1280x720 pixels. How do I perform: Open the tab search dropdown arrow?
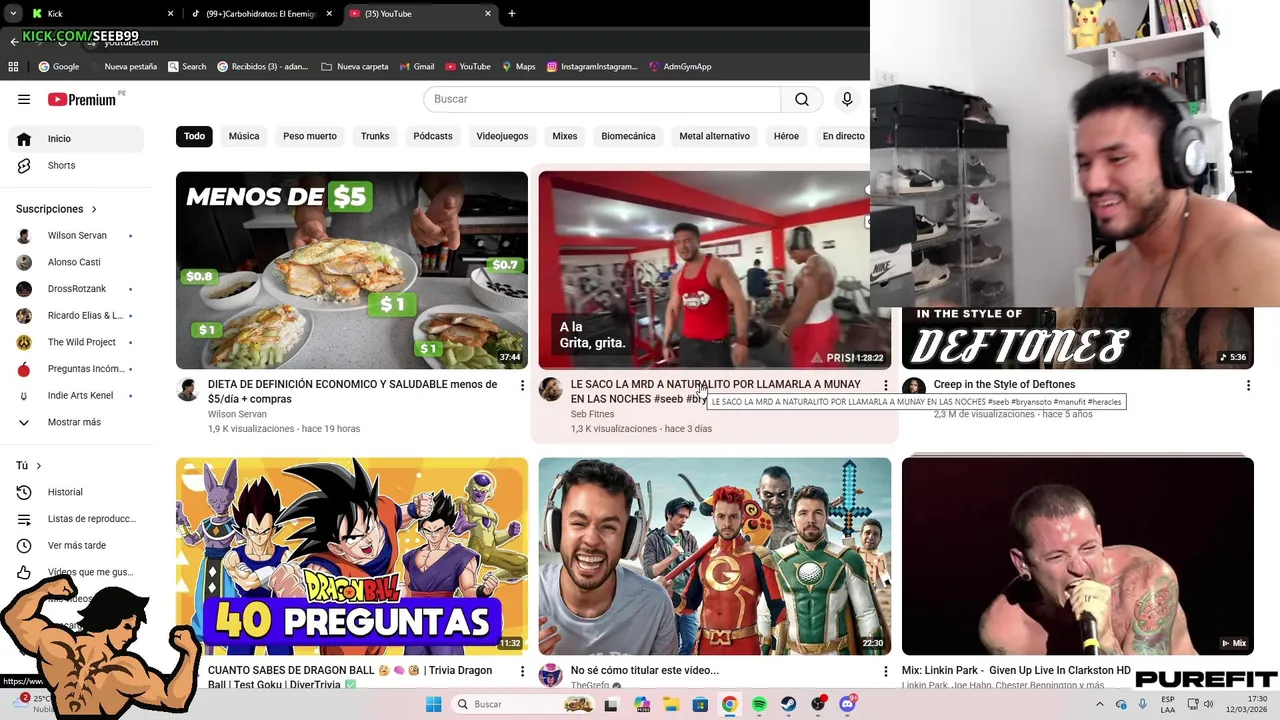pos(13,14)
